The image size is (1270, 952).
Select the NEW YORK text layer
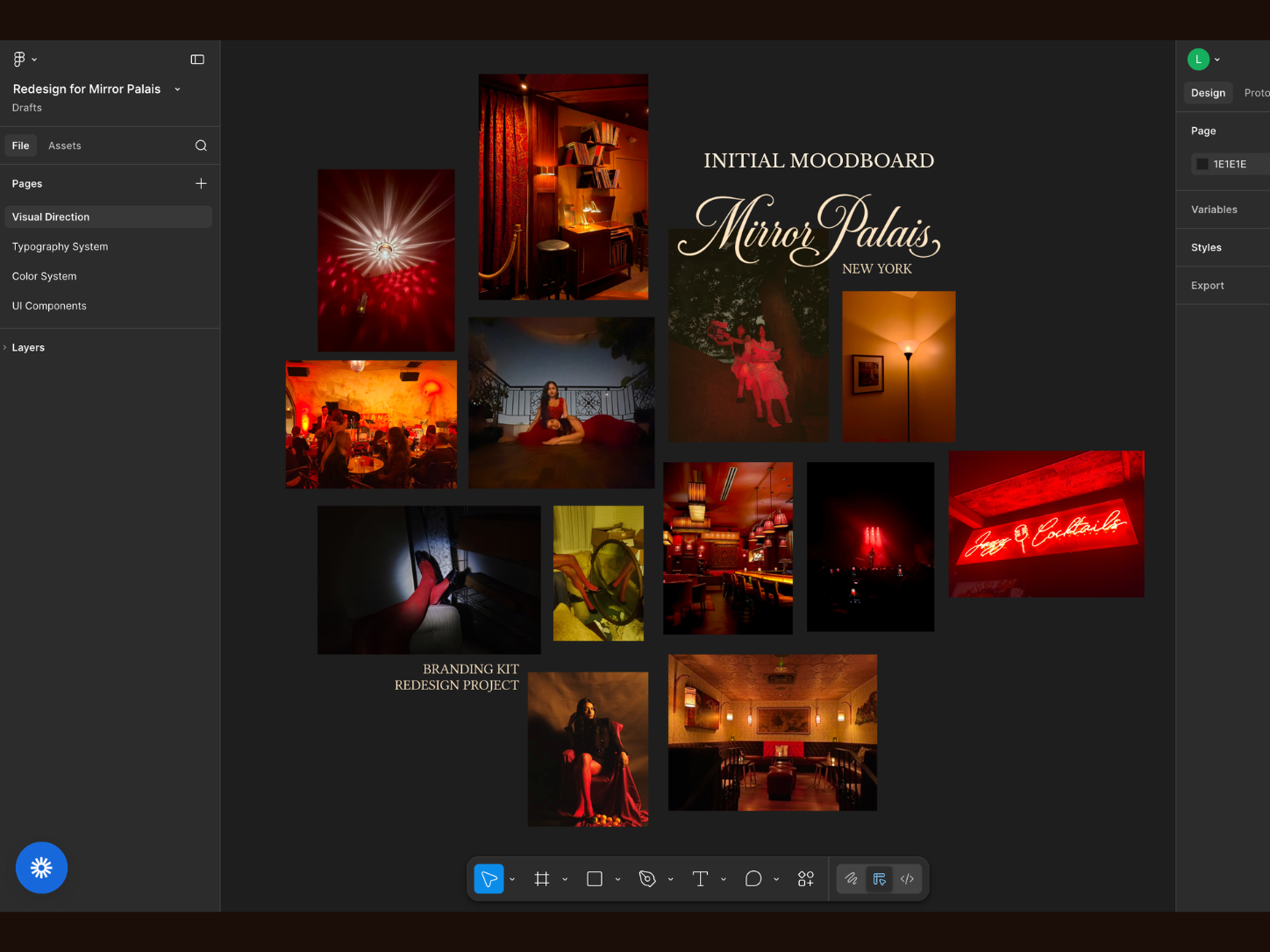877,269
